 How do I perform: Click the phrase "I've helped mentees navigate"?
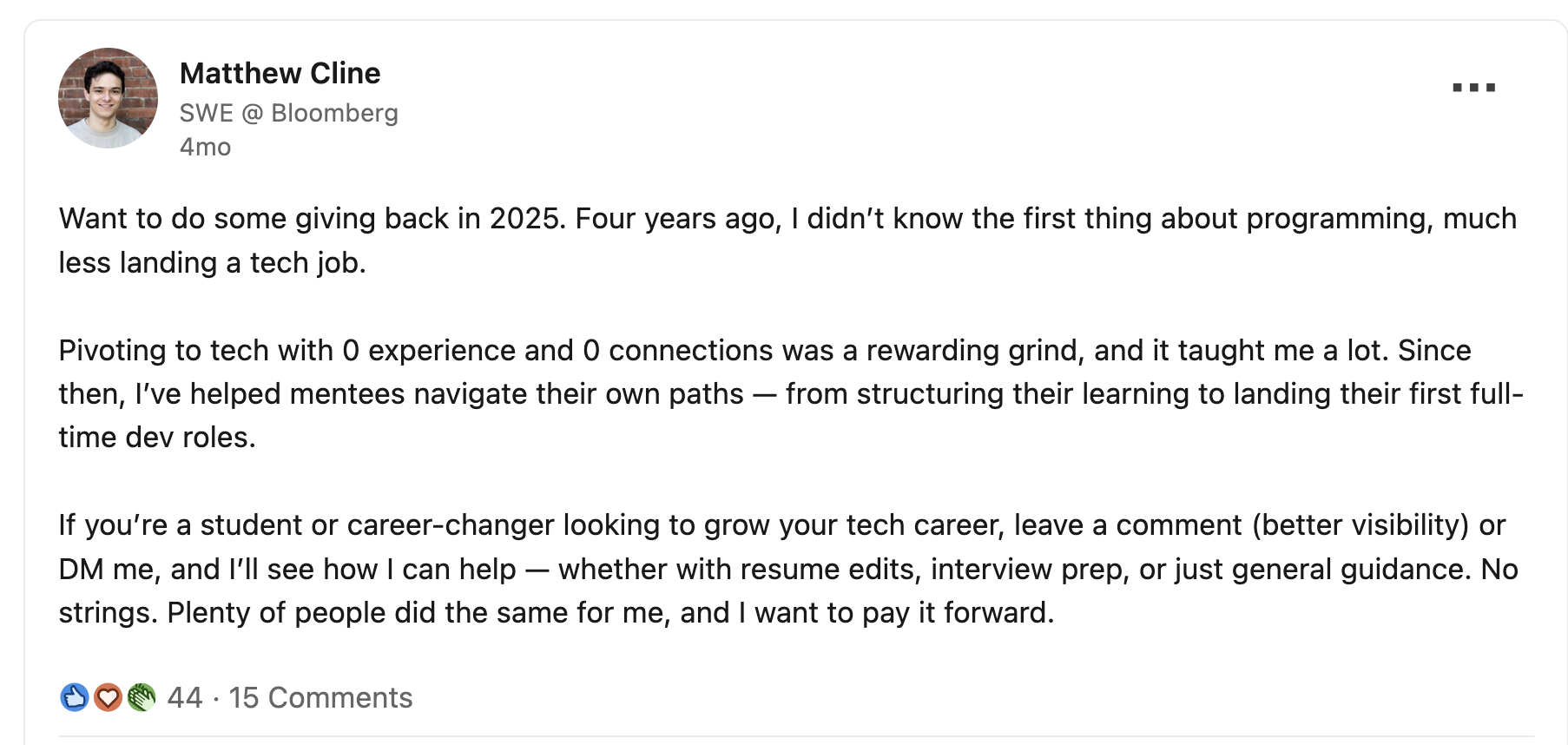tap(347, 394)
